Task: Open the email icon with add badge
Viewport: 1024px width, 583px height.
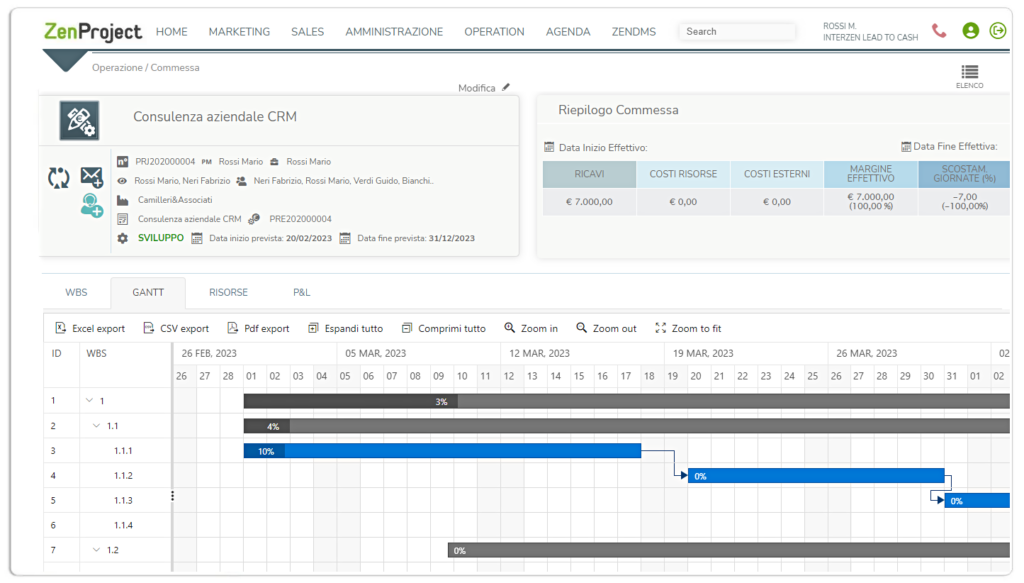Action: coord(92,177)
